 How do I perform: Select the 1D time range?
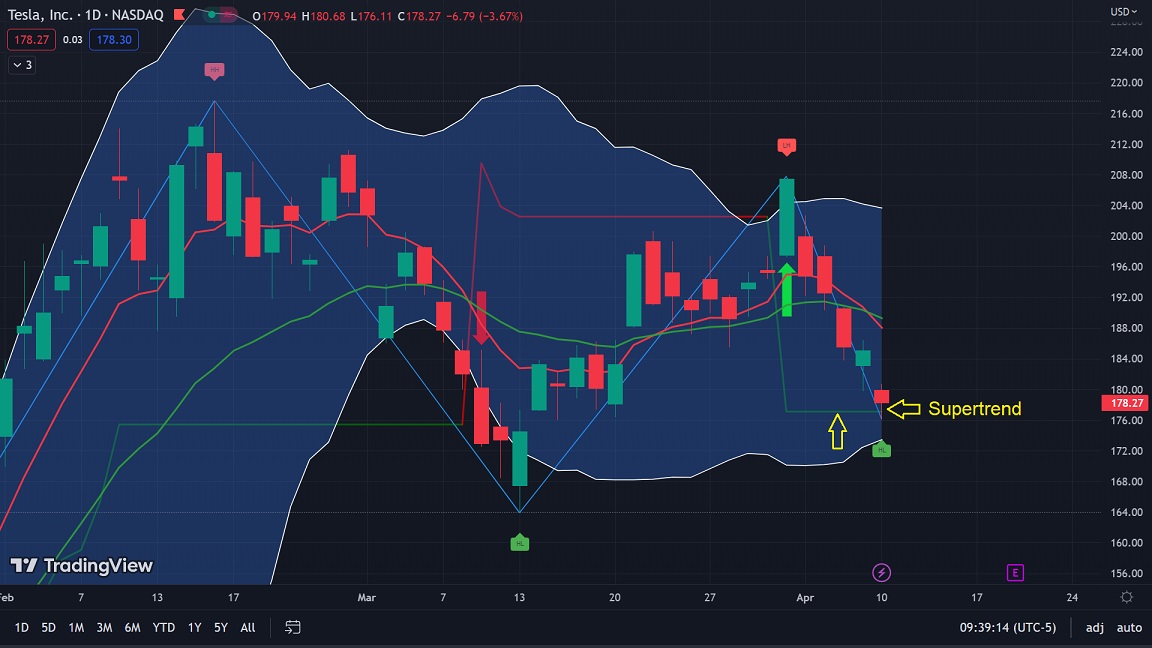tap(21, 627)
